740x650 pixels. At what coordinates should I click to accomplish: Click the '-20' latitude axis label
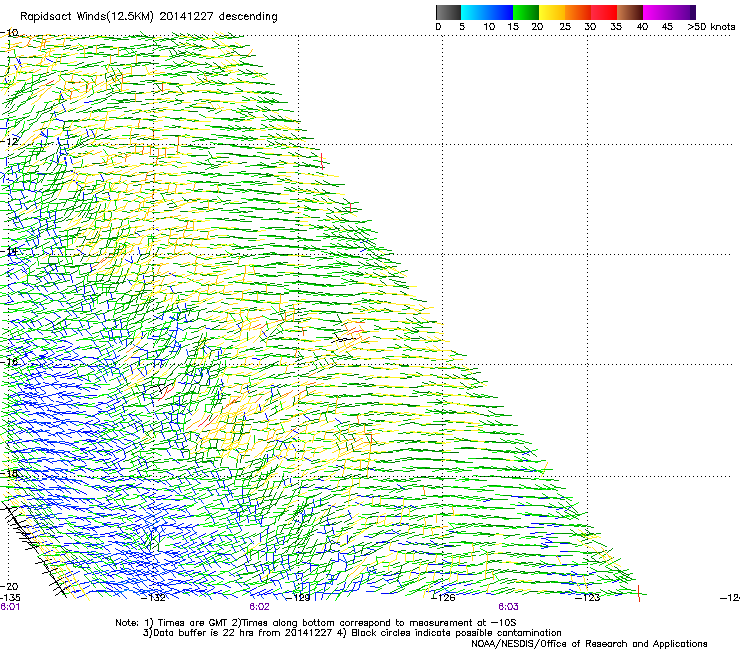(9, 586)
